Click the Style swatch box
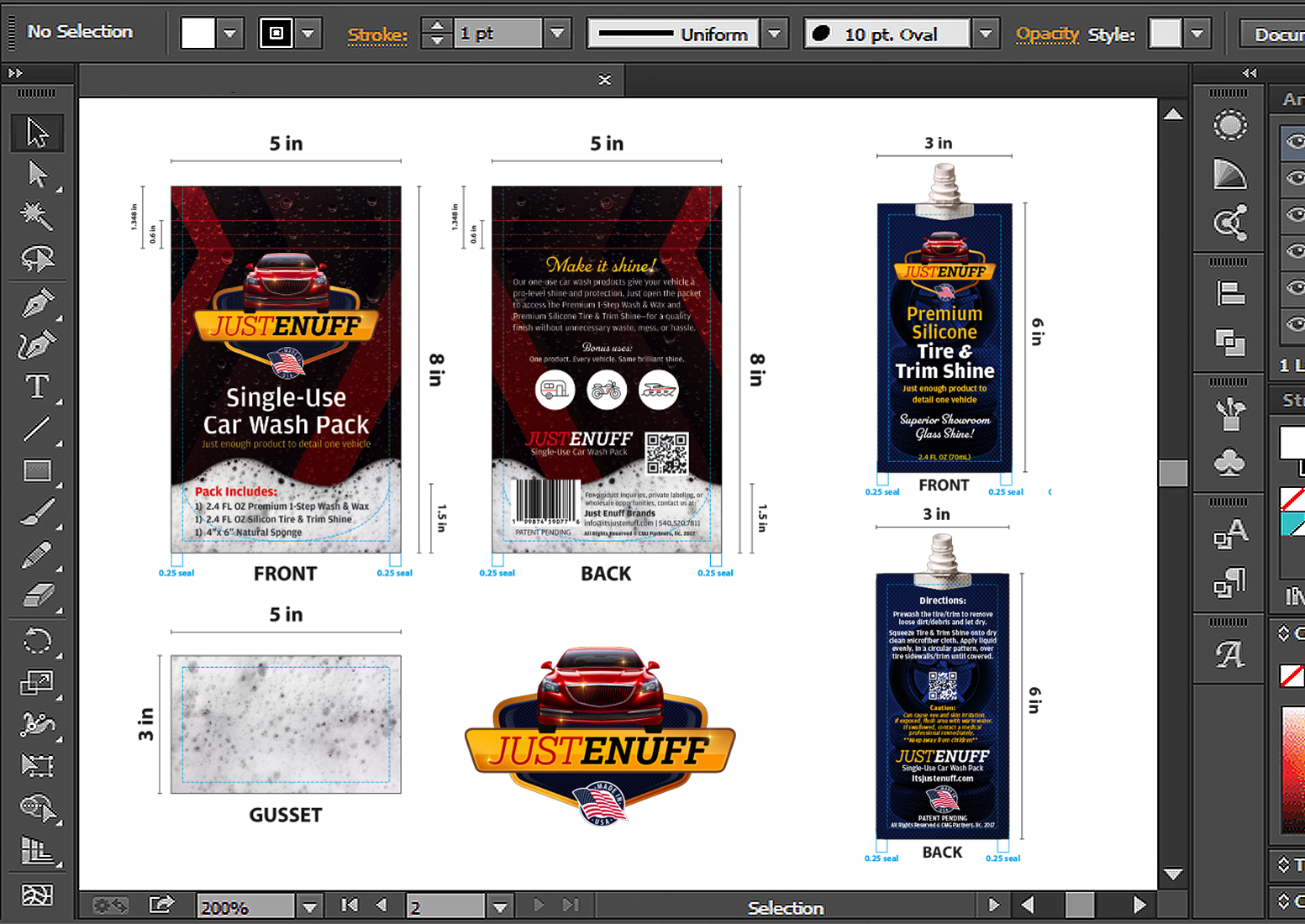 point(1166,34)
